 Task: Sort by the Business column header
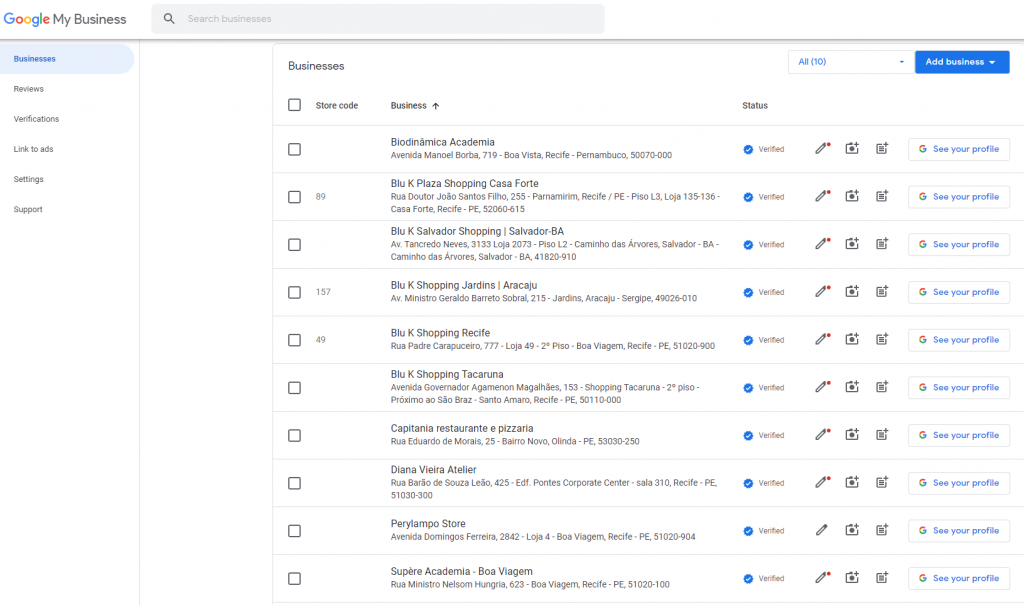(415, 105)
